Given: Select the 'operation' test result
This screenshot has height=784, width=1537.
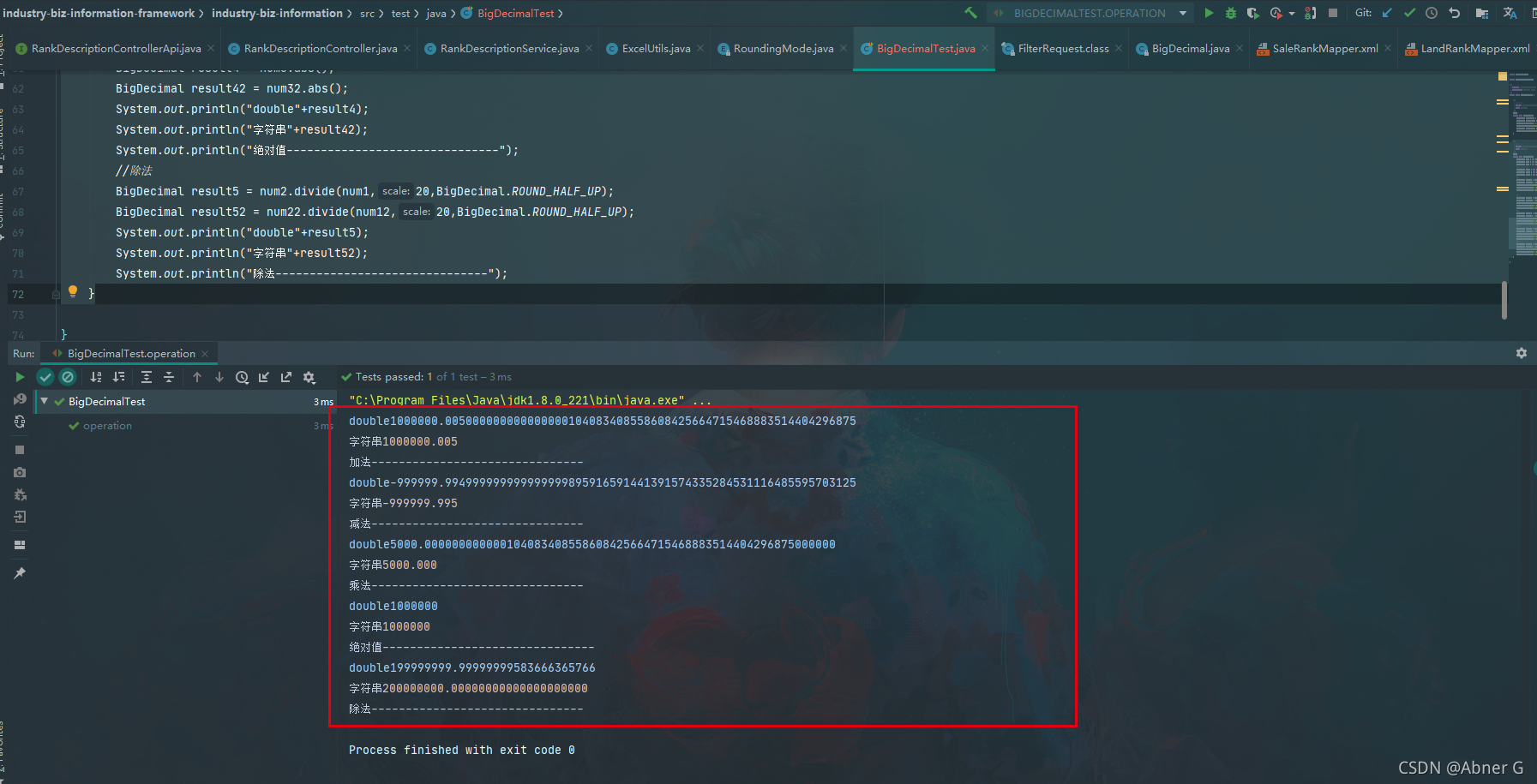Looking at the screenshot, I should click(107, 426).
